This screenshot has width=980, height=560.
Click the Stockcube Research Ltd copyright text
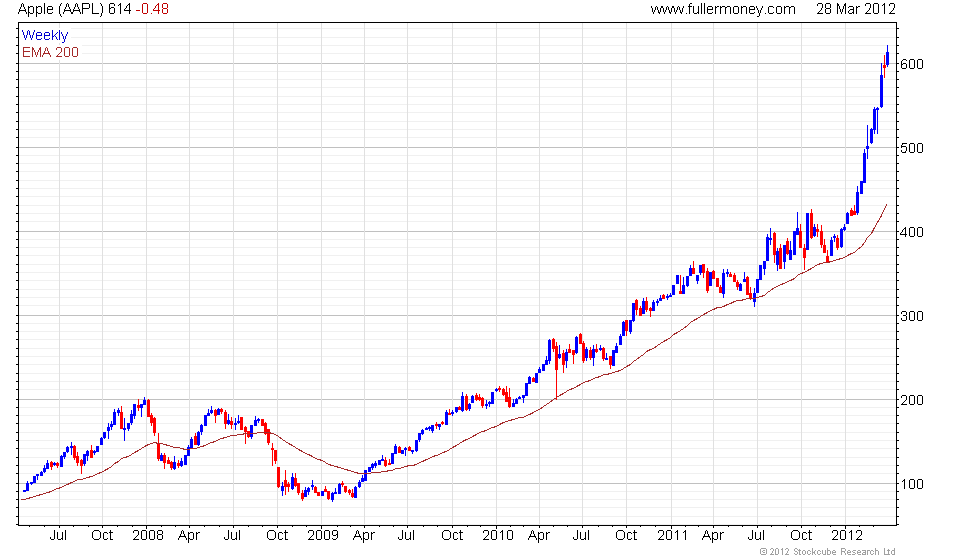pyautogui.click(x=828, y=552)
